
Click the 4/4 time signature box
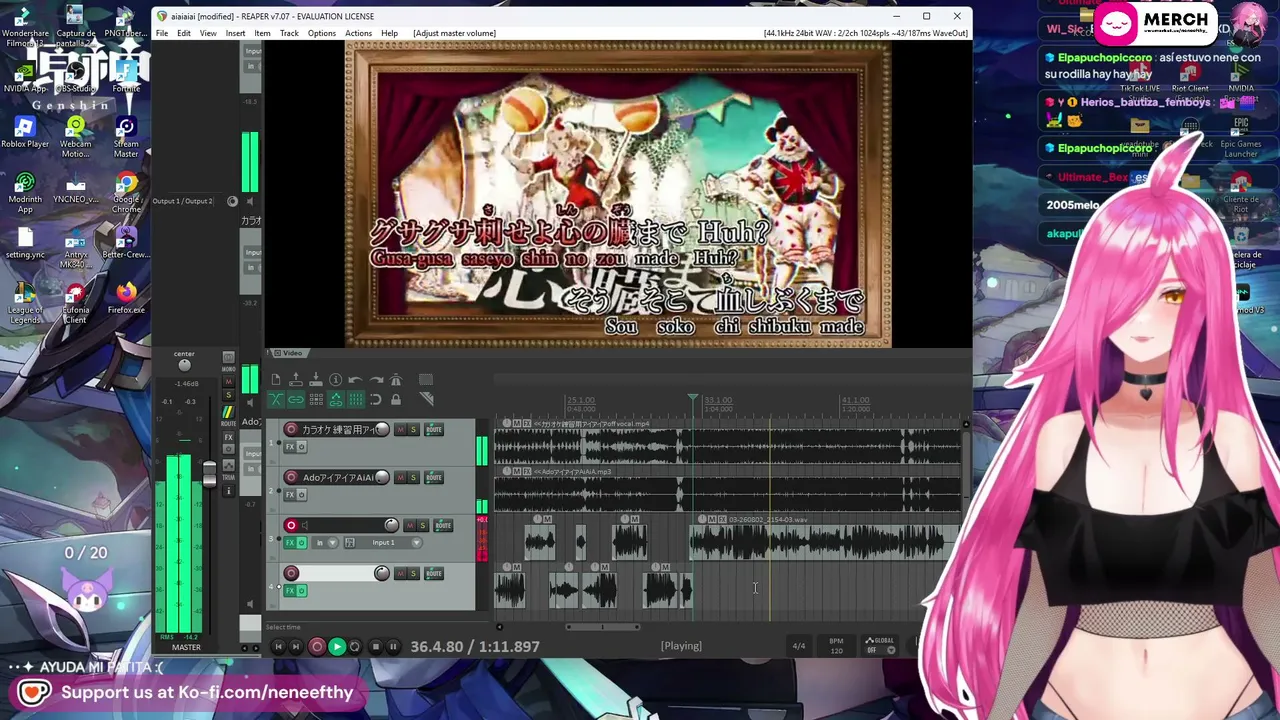[x=799, y=646]
